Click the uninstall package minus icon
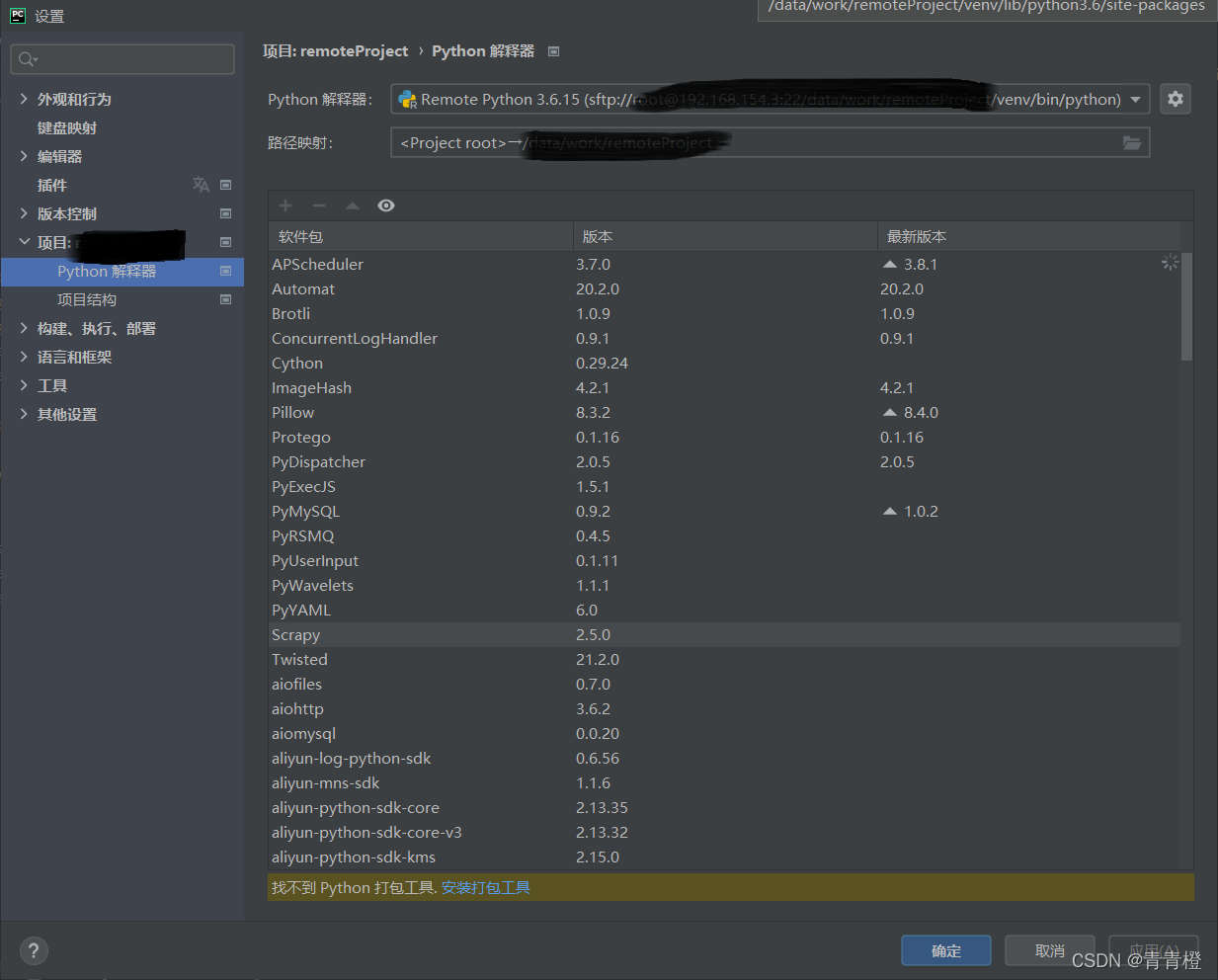Image resolution: width=1218 pixels, height=980 pixels. [319, 205]
